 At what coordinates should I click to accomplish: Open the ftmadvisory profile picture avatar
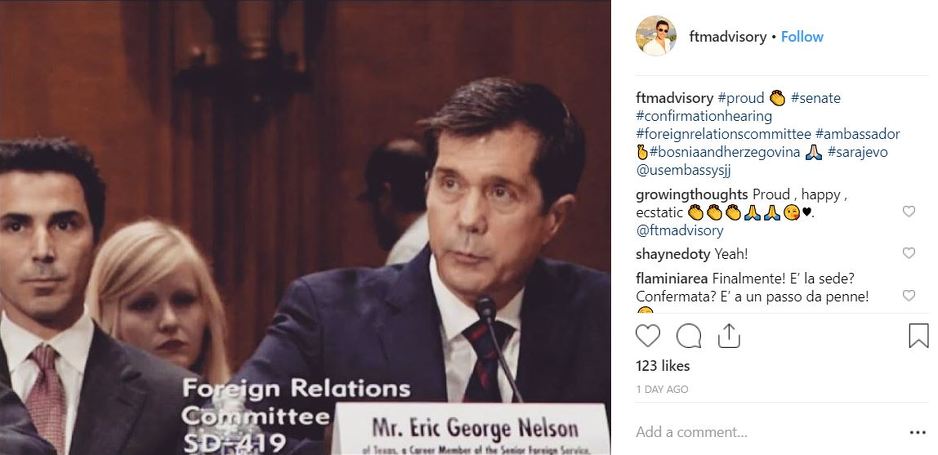coord(656,37)
